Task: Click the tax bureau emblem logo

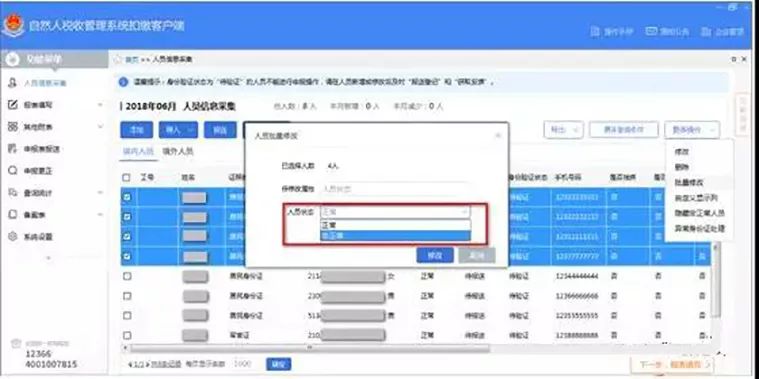Action: coord(13,26)
